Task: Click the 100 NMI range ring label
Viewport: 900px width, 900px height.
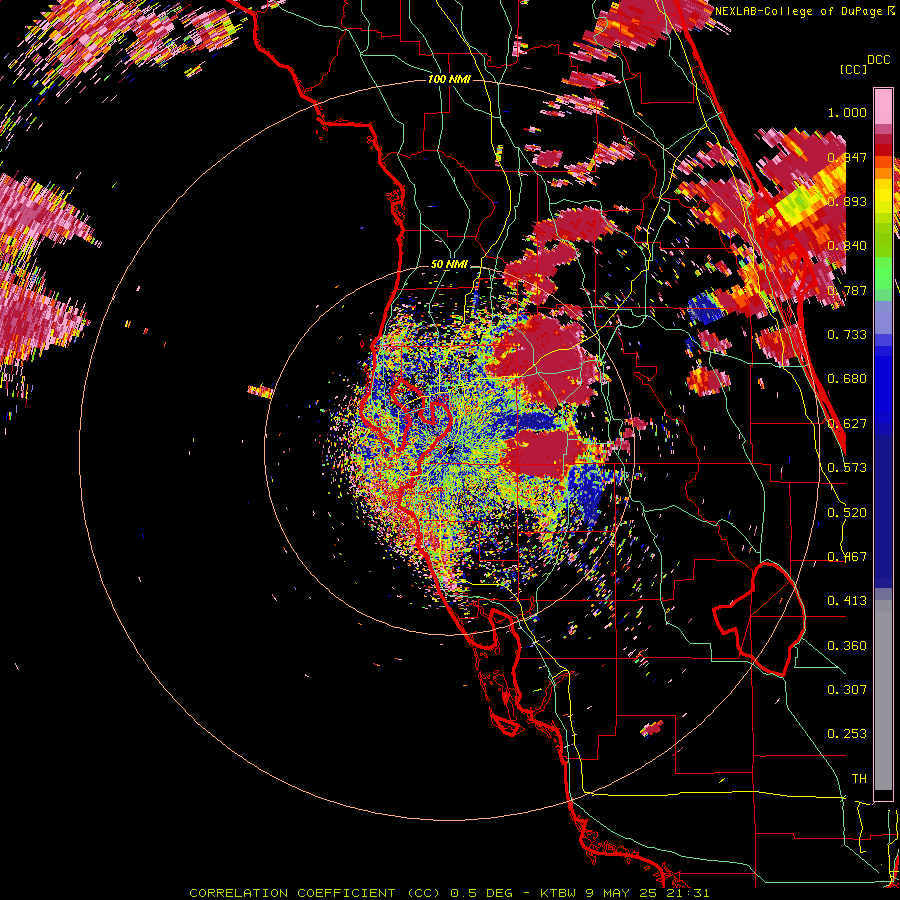Action: click(x=449, y=79)
